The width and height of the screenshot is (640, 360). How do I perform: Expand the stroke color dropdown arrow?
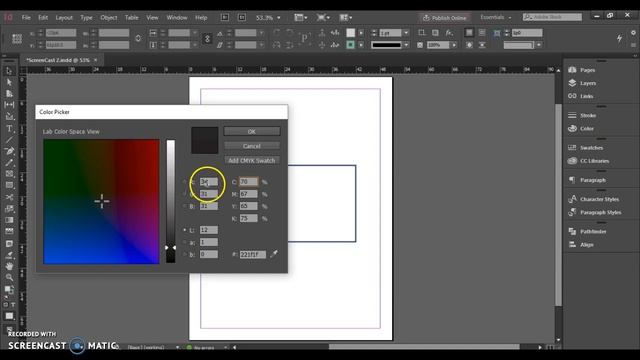click(x=361, y=45)
